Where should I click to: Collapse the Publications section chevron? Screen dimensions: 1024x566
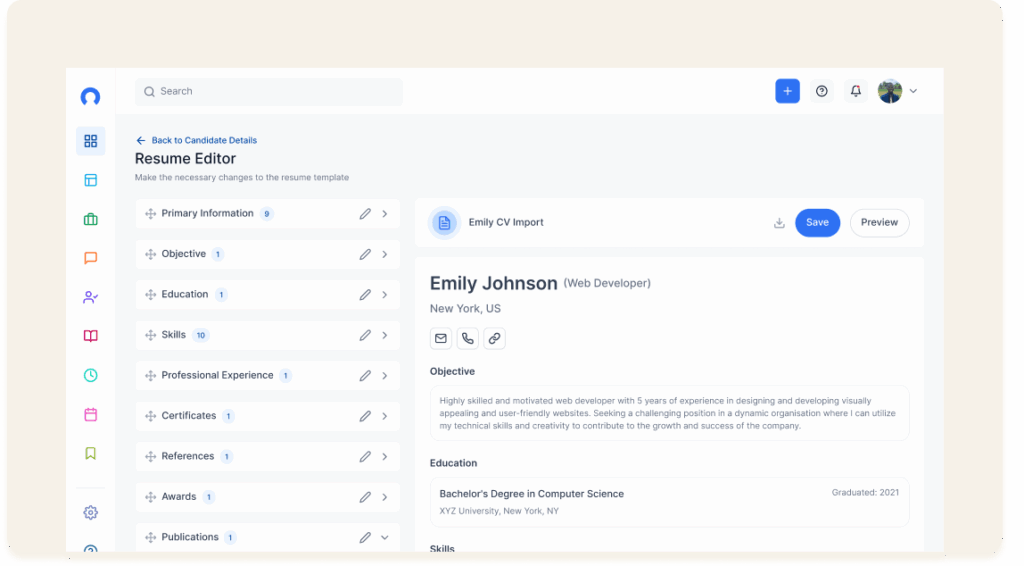coord(385,537)
